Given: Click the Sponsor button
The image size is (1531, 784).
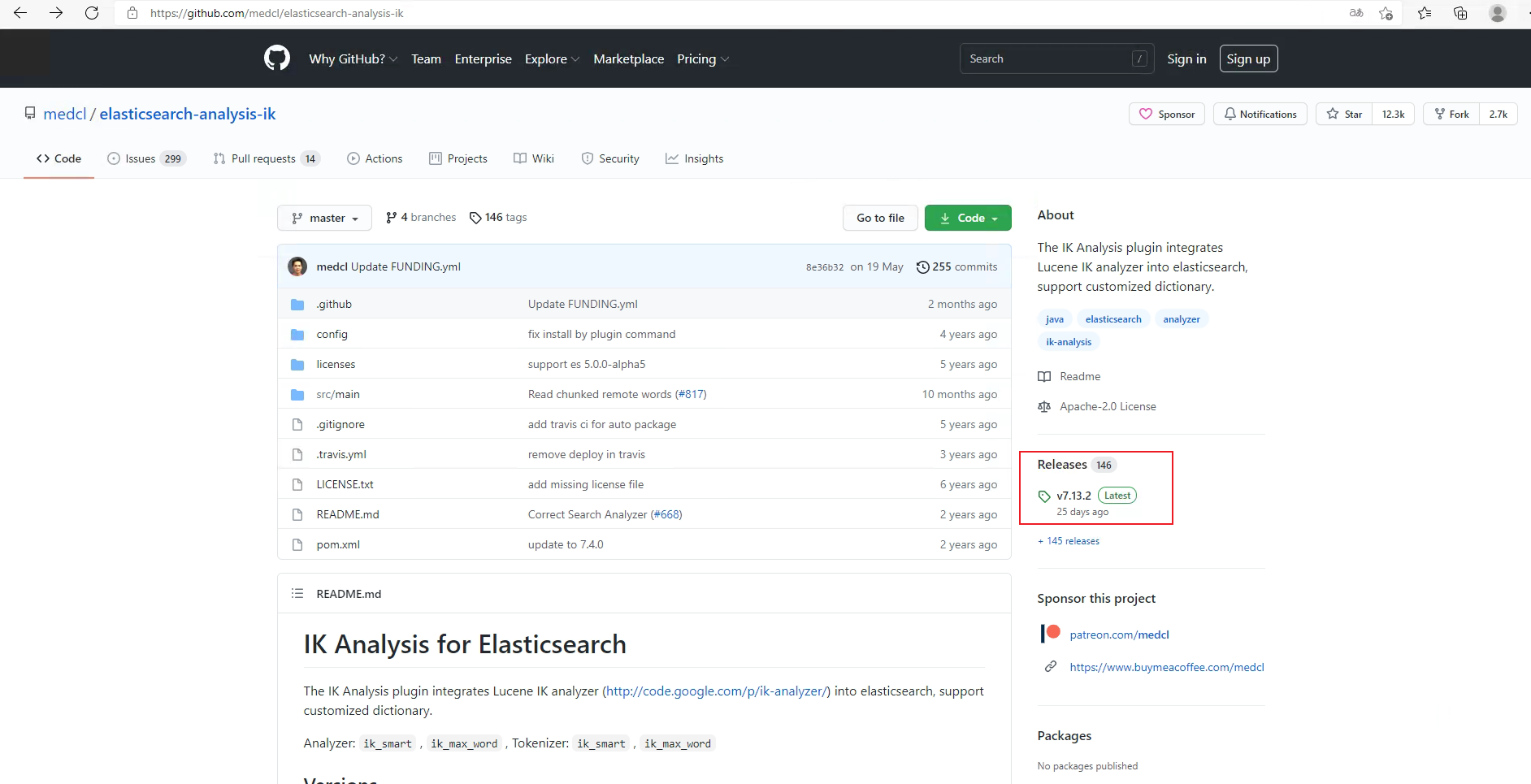Looking at the screenshot, I should [1167, 114].
